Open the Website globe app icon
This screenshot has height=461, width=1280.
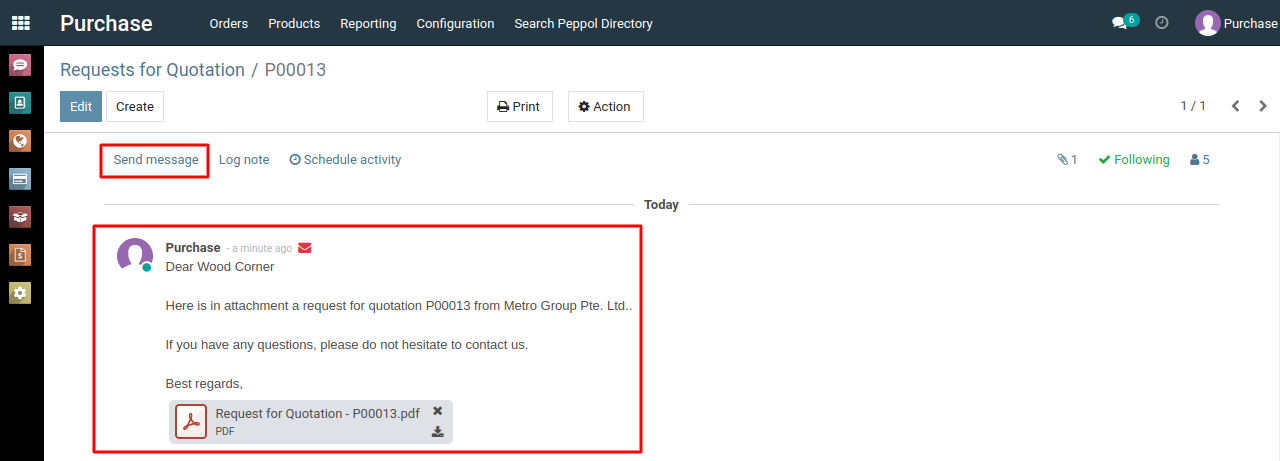(x=20, y=141)
